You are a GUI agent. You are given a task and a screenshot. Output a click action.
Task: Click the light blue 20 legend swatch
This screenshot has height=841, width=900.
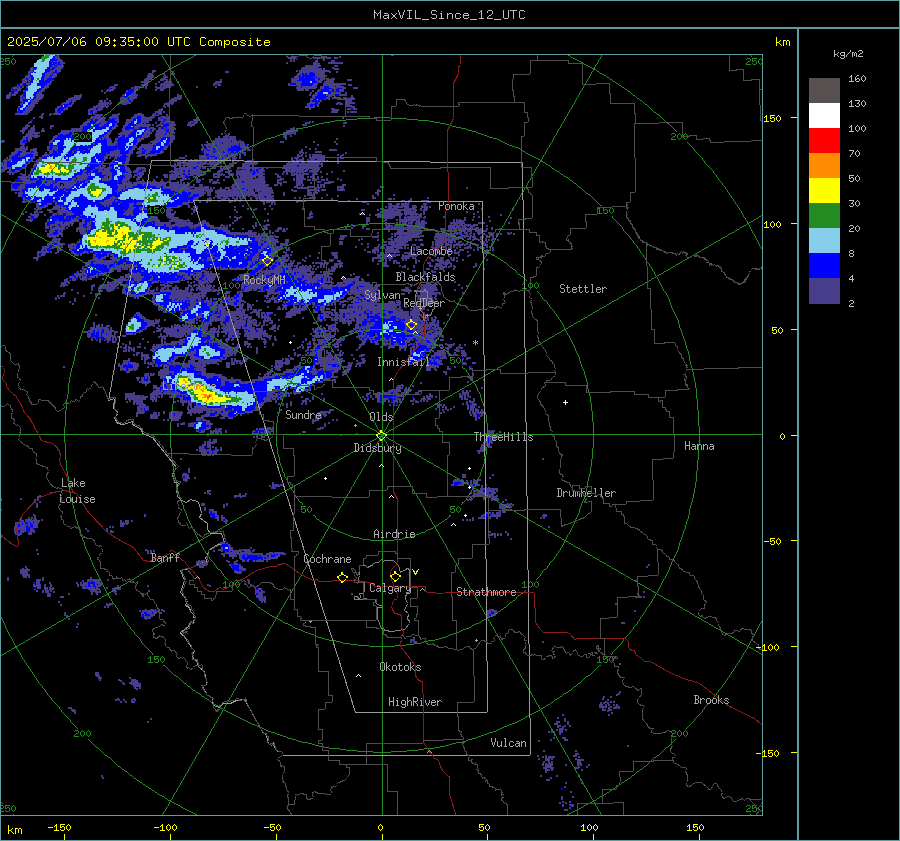[824, 241]
